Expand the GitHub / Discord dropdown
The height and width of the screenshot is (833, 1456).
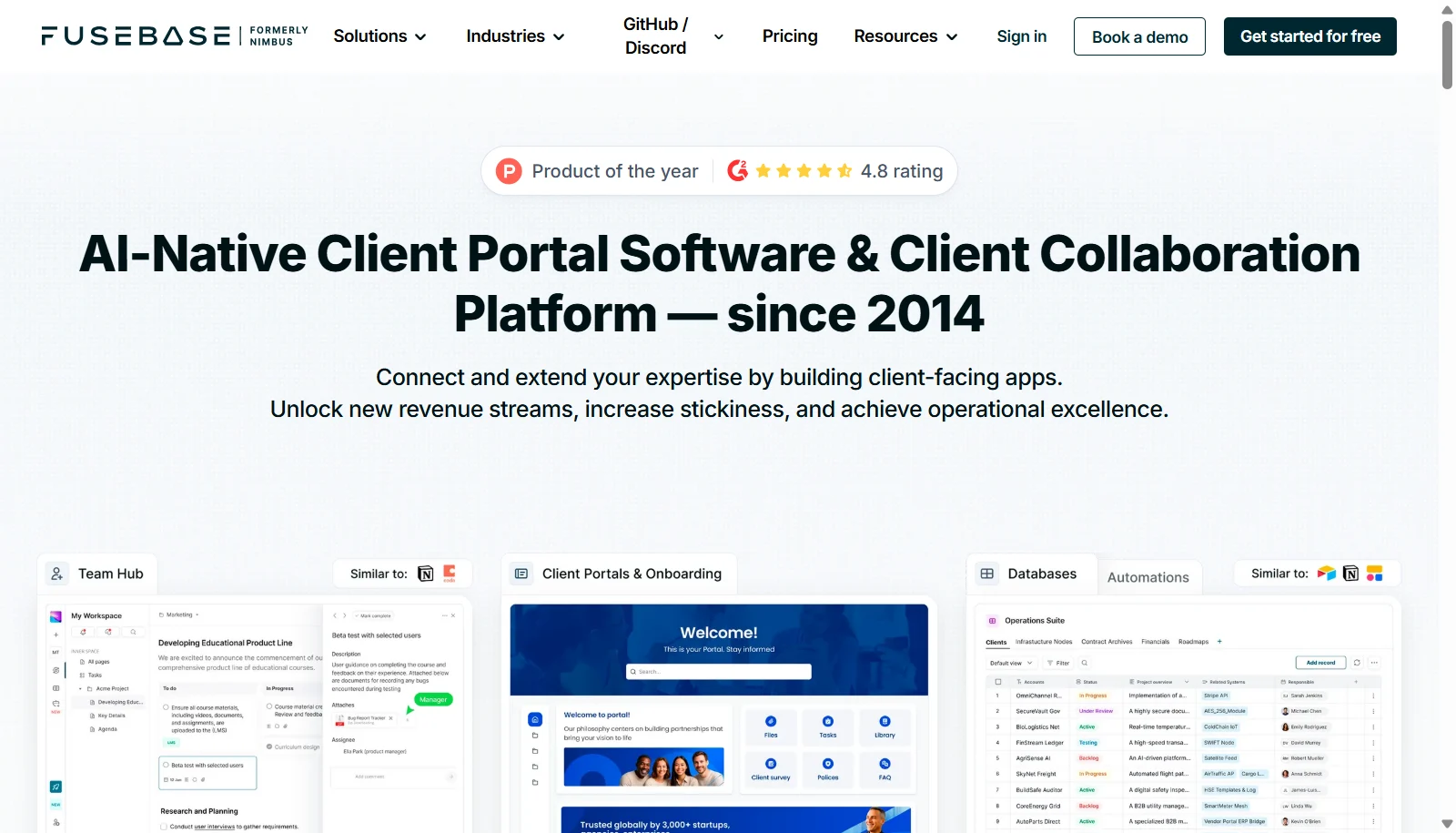672,36
